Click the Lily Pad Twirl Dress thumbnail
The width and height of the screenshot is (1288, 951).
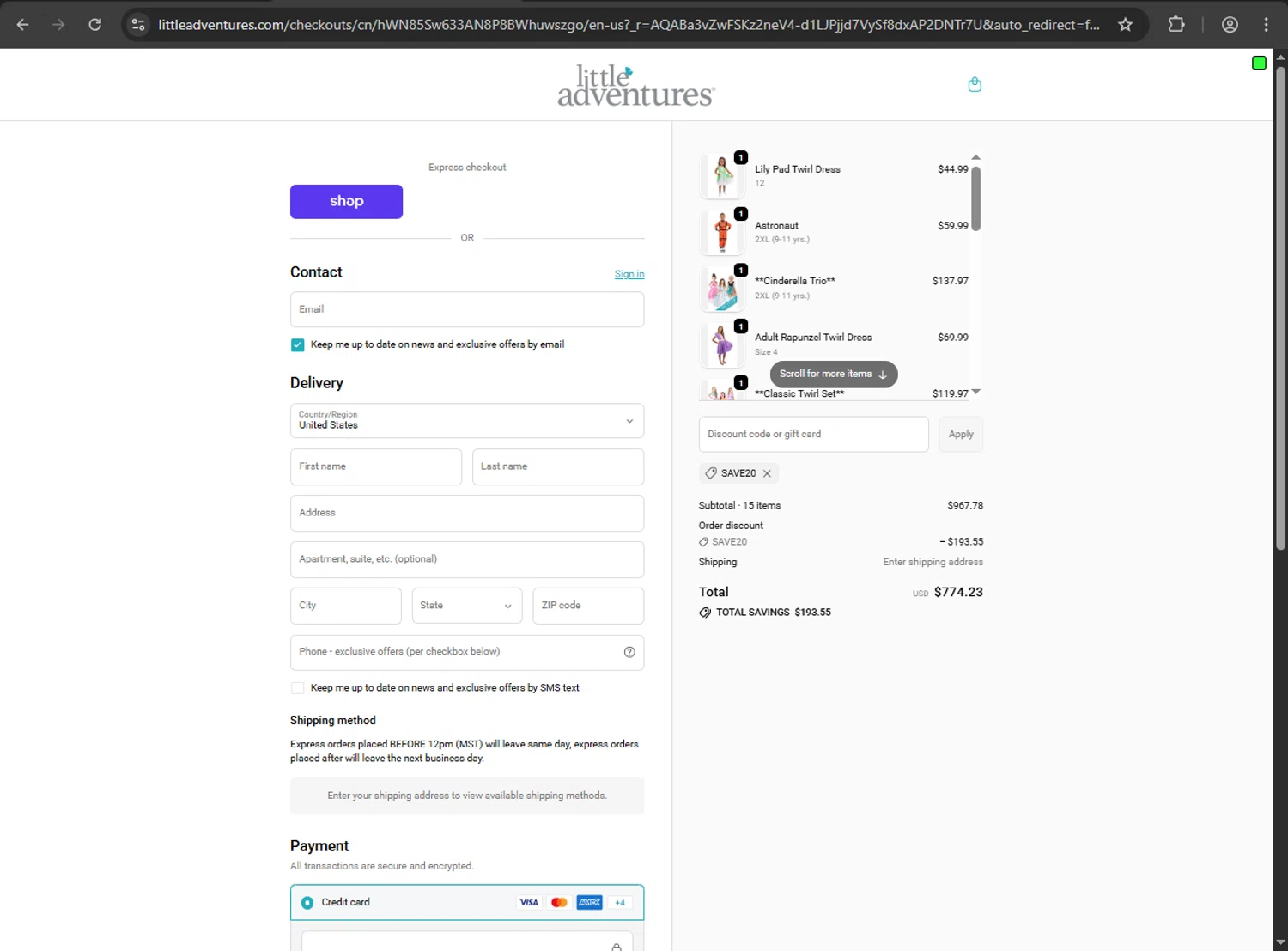(722, 176)
